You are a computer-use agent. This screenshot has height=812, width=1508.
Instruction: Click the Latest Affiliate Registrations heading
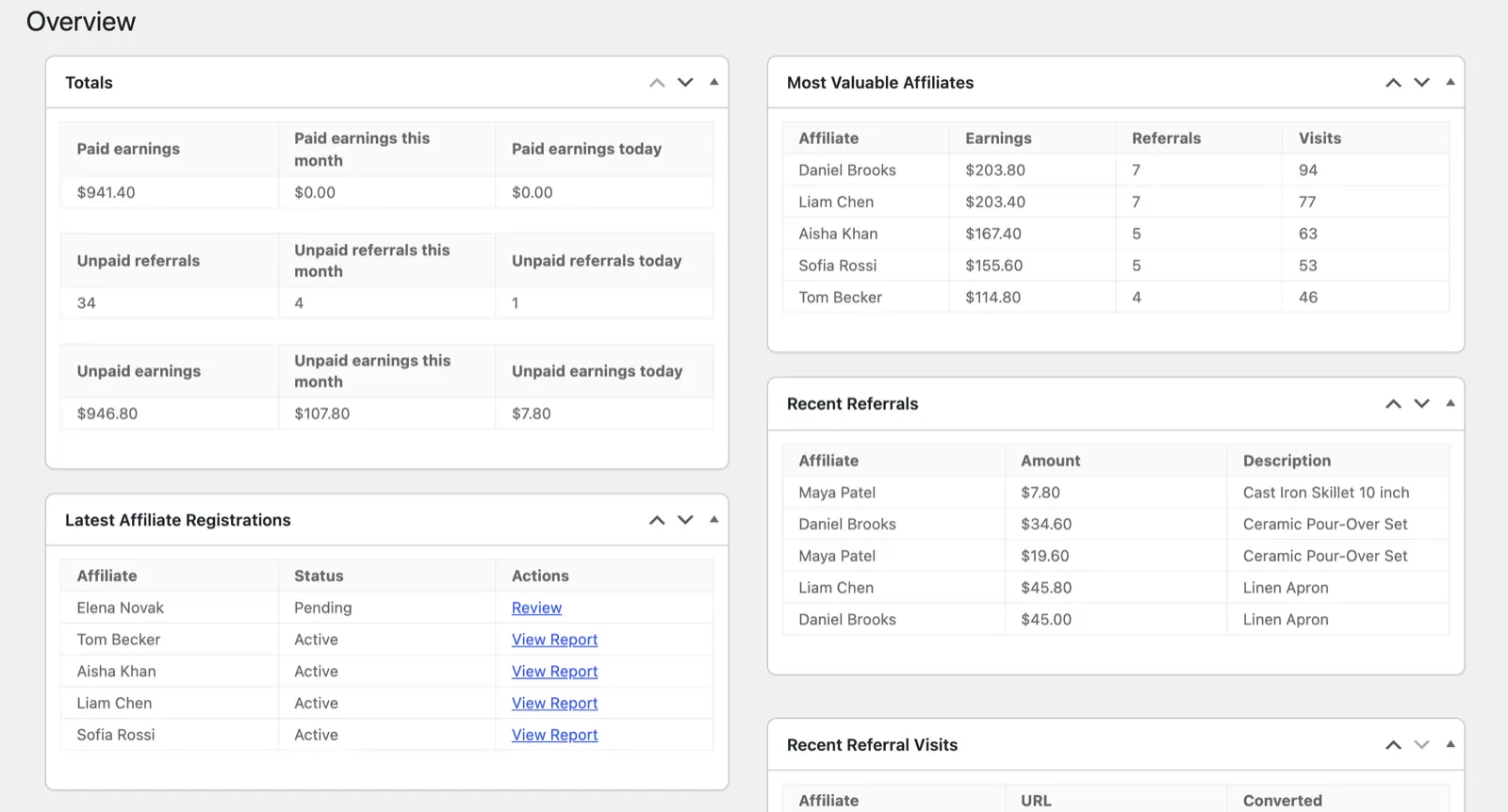[178, 520]
